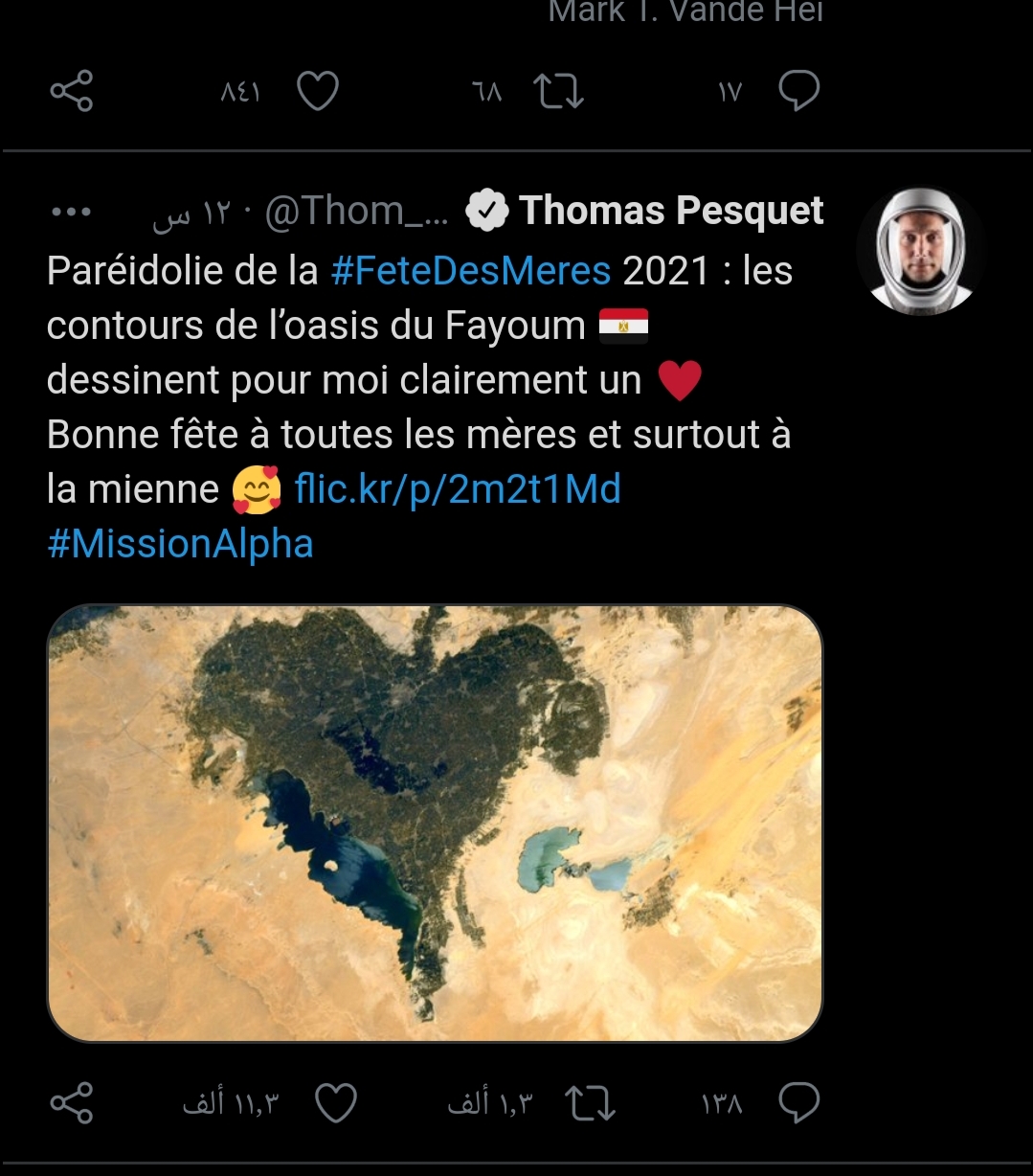Retweet the upper tweet with 68 retweets
Screen dimensions: 1033x1176
(558, 92)
